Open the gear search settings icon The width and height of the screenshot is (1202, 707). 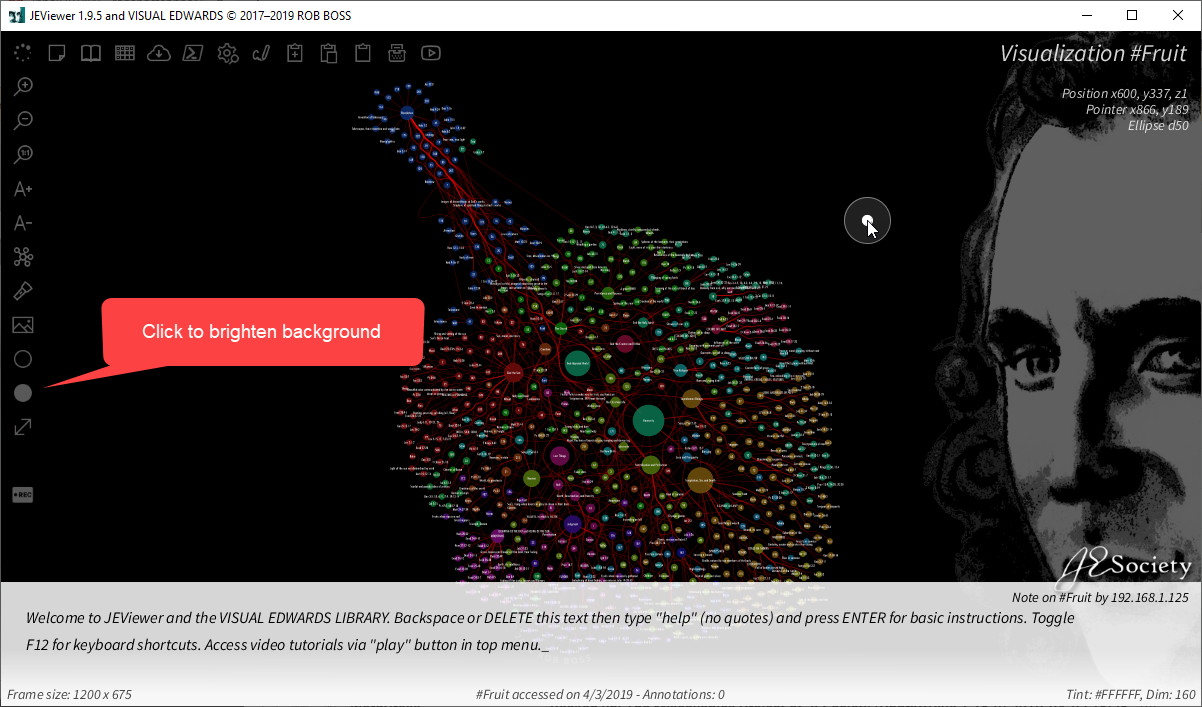[x=227, y=53]
